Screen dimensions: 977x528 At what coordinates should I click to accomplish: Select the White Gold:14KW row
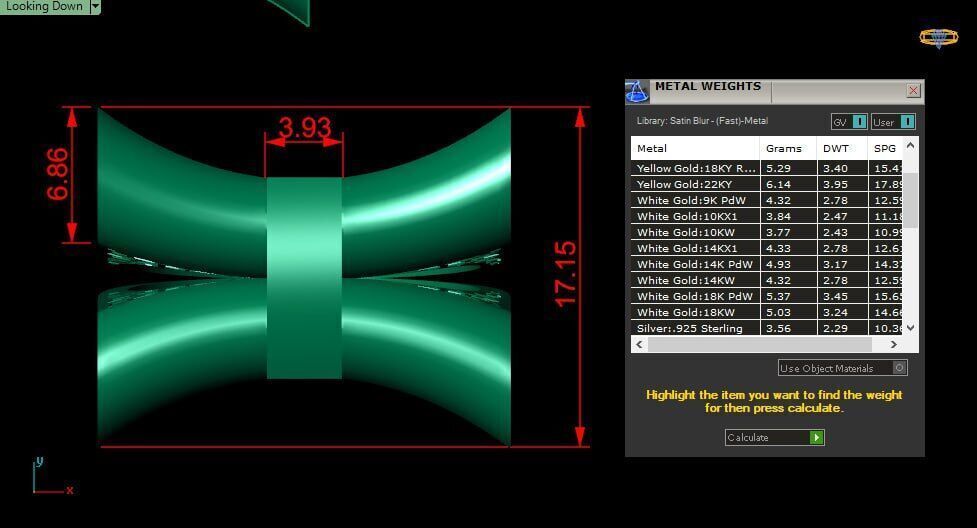click(x=766, y=281)
